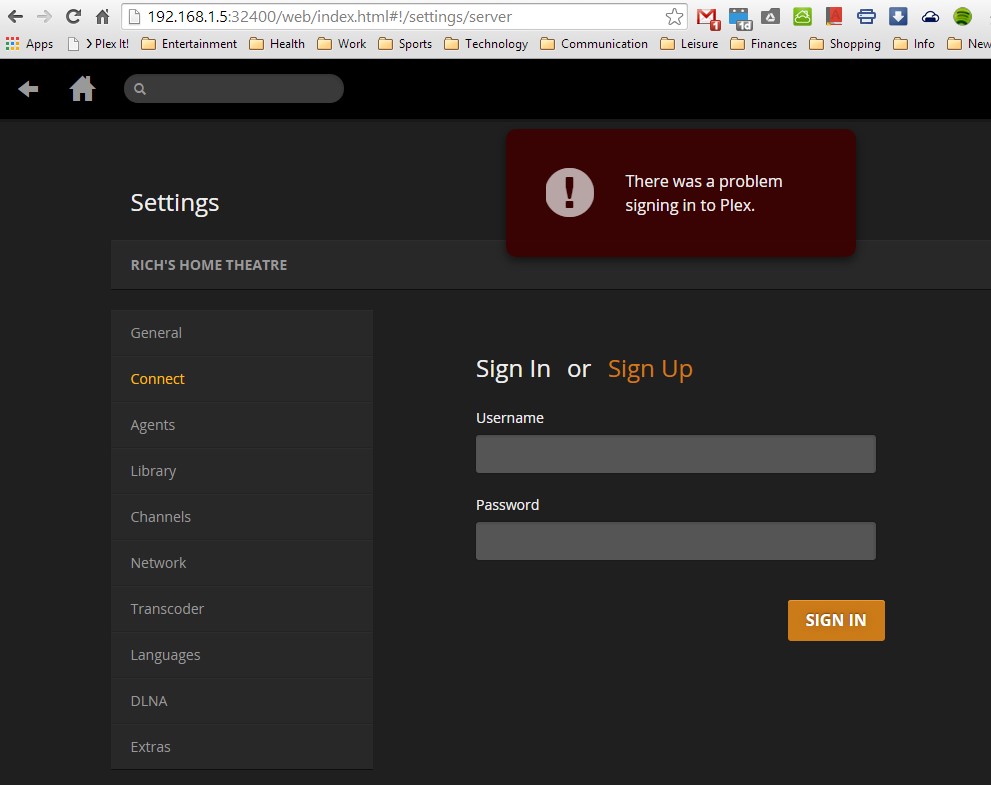991x785 pixels.
Task: Open the Technology bookmarks folder
Action: pyautogui.click(x=486, y=44)
